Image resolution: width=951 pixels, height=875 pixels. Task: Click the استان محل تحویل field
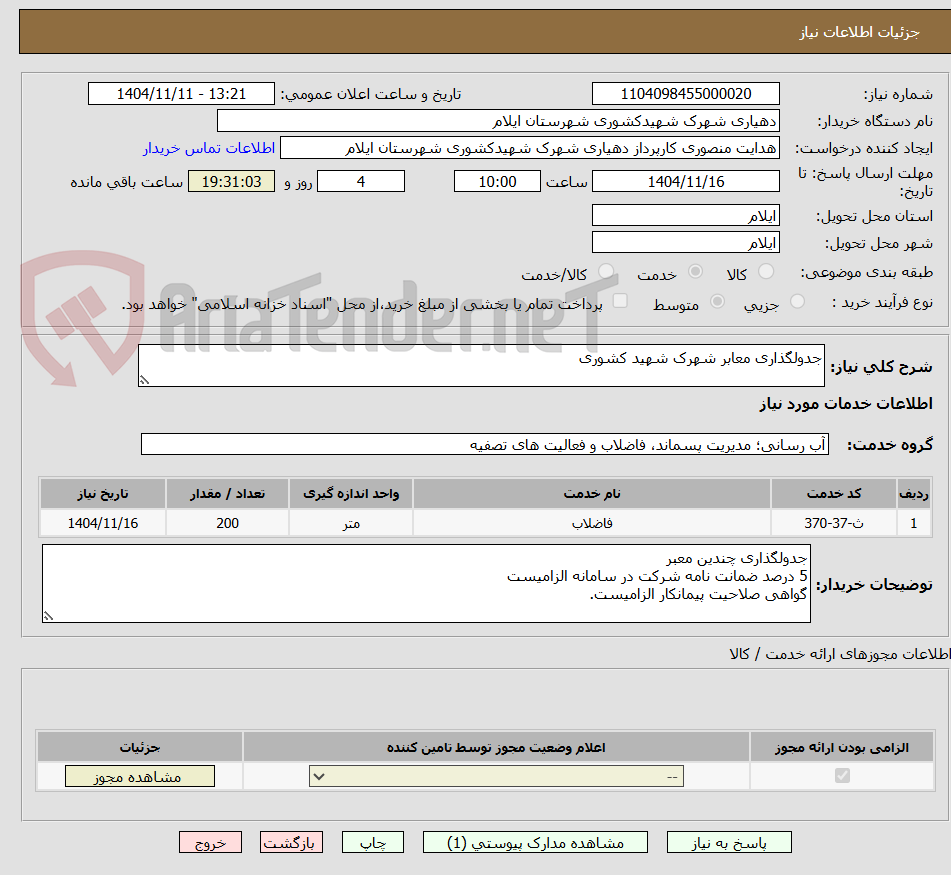pyautogui.click(x=685, y=215)
